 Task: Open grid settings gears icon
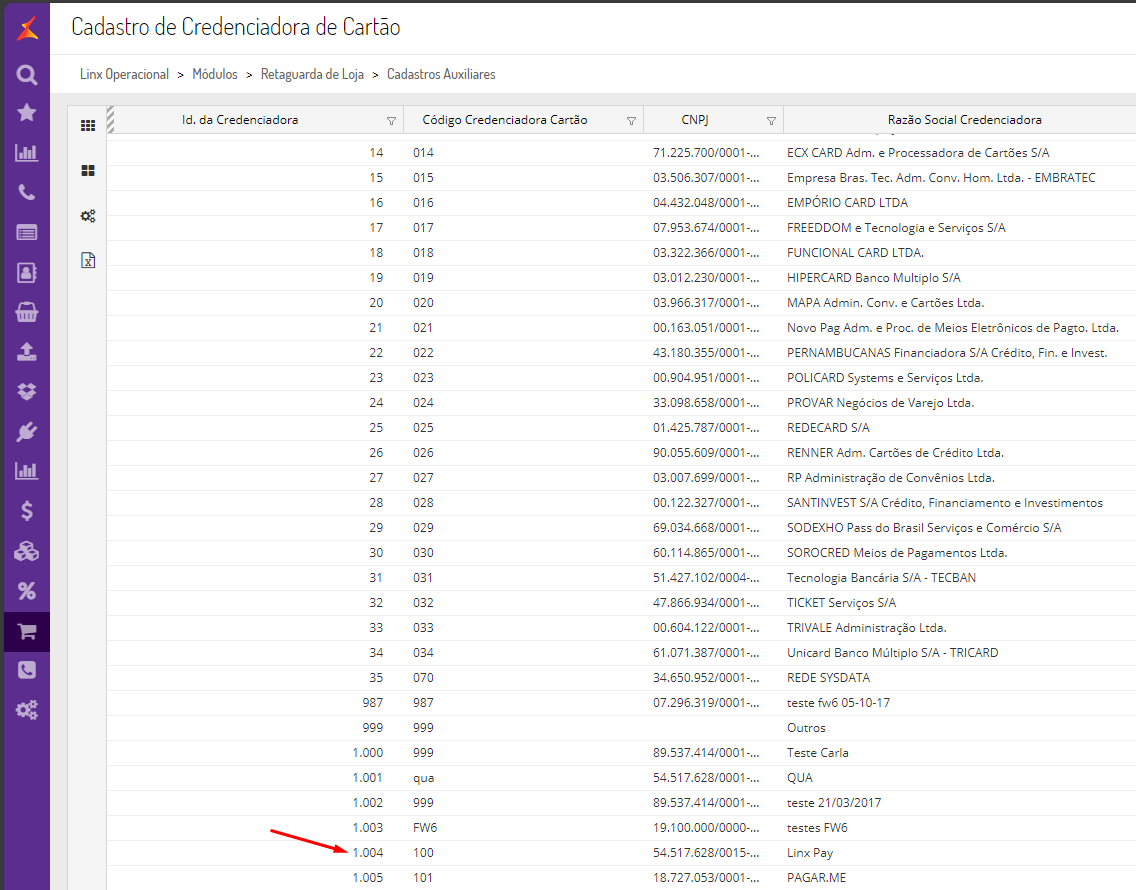click(88, 215)
